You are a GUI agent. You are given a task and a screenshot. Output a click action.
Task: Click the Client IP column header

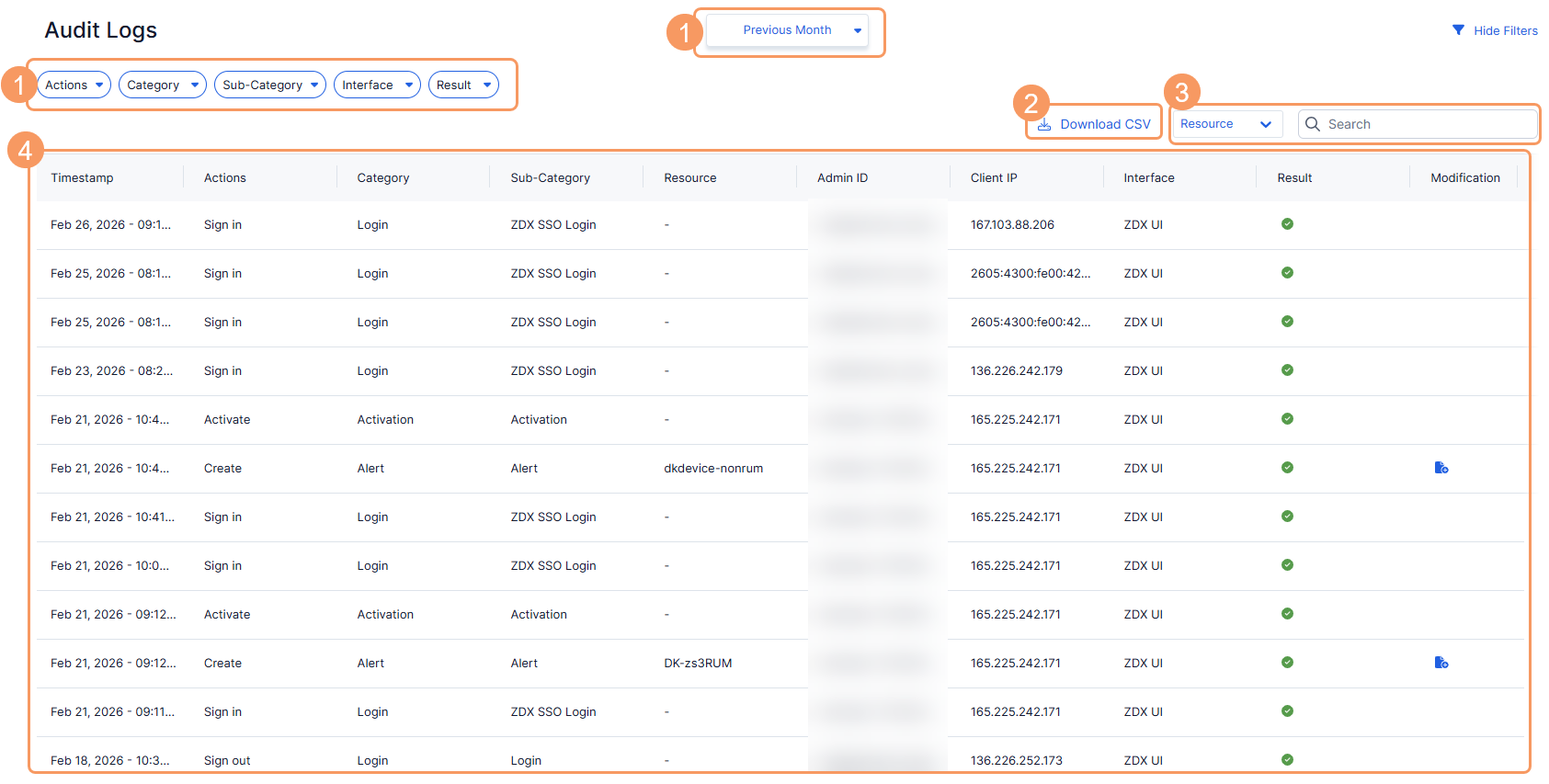[x=994, y=177]
